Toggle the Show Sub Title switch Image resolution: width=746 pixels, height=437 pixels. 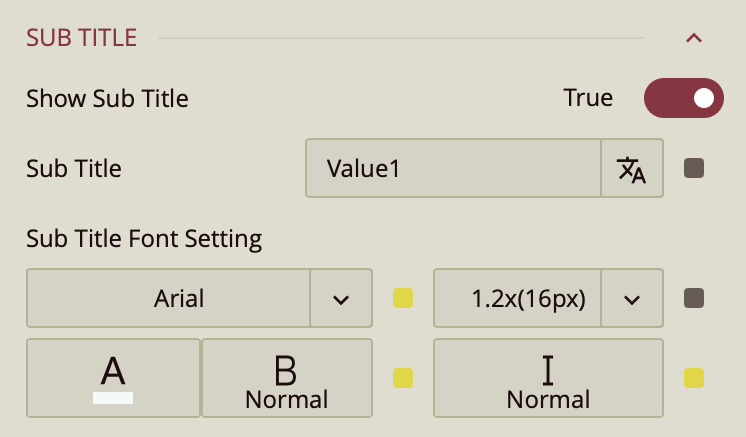tap(684, 98)
